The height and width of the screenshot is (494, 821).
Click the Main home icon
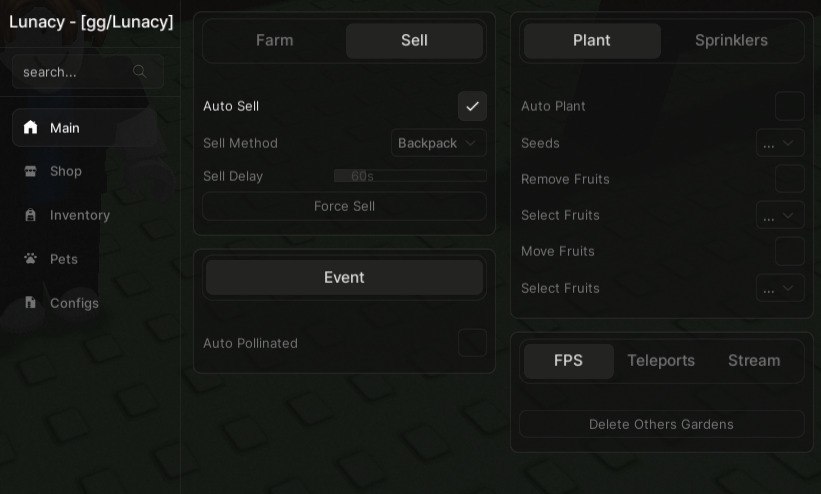(x=30, y=127)
